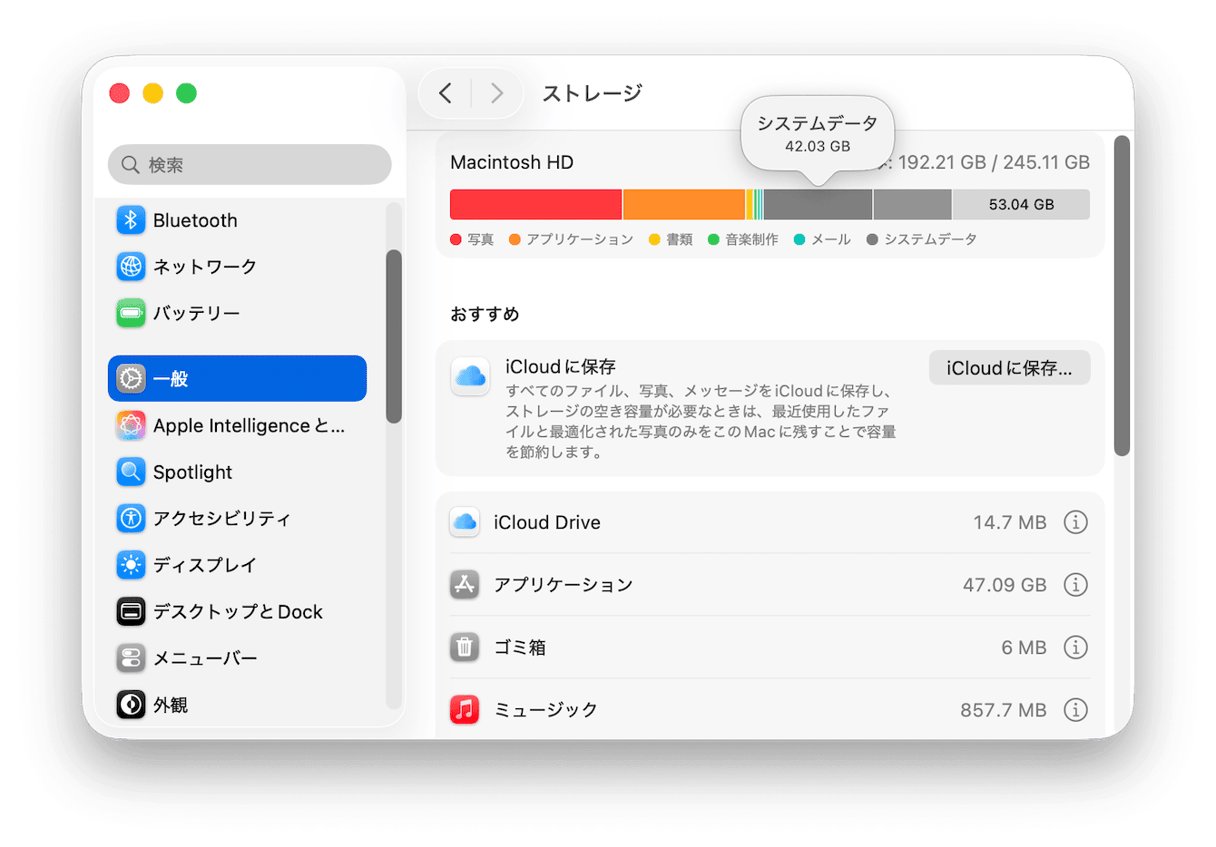This screenshot has width=1216, height=847.
Task: Open Apple Intelligence settings
Action: coord(237,426)
